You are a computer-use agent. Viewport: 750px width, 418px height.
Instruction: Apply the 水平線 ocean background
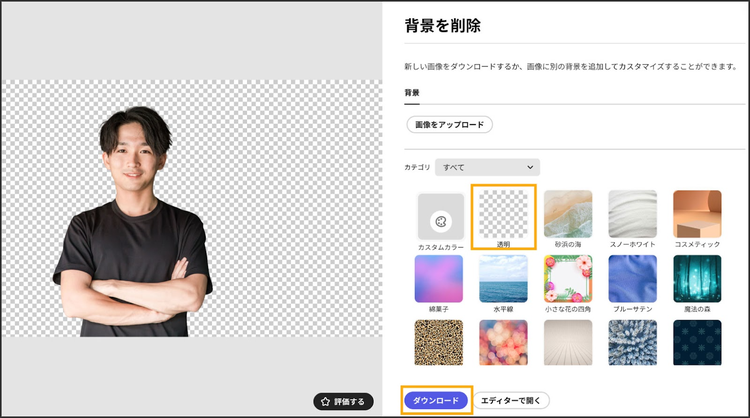[503, 279]
